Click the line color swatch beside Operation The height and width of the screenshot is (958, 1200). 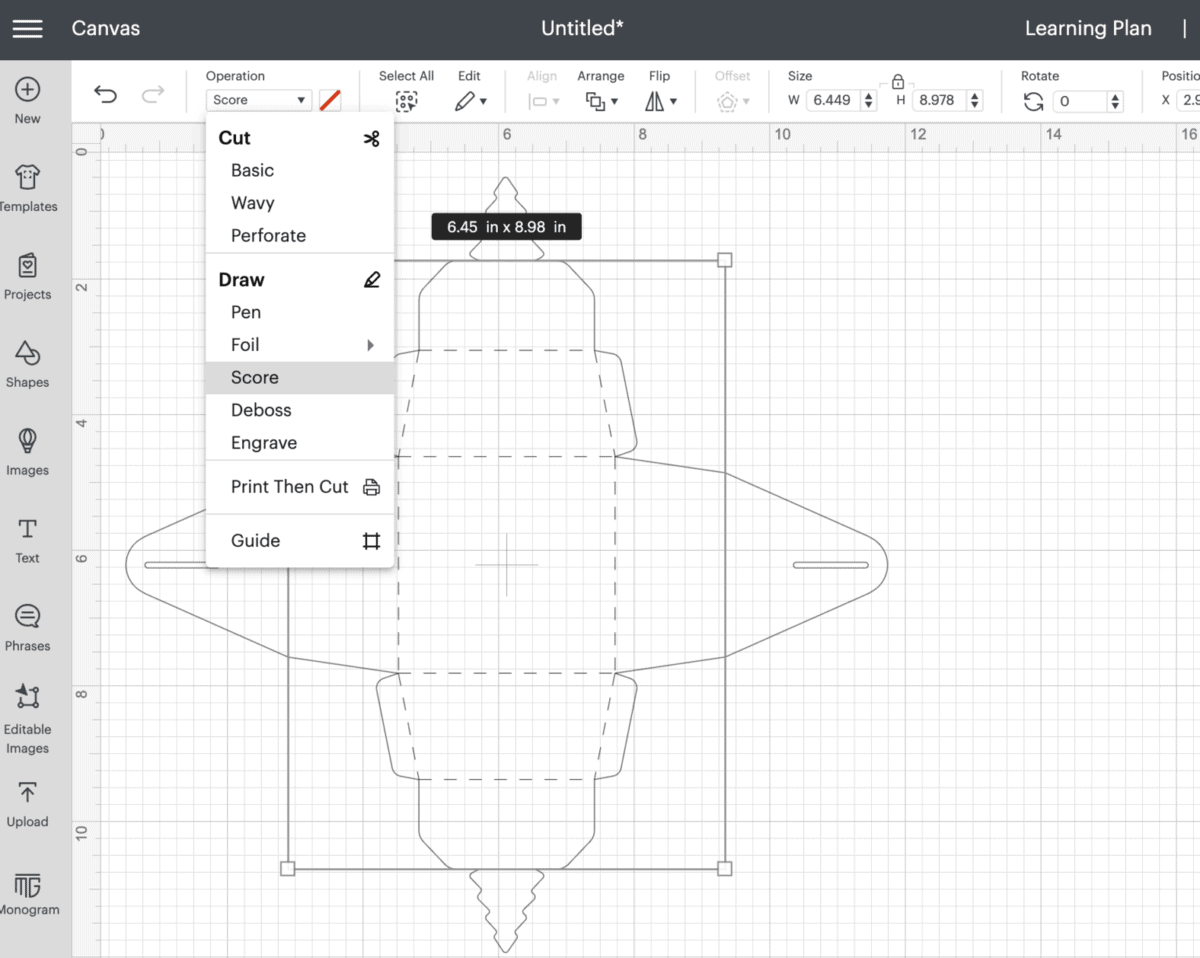[x=330, y=100]
